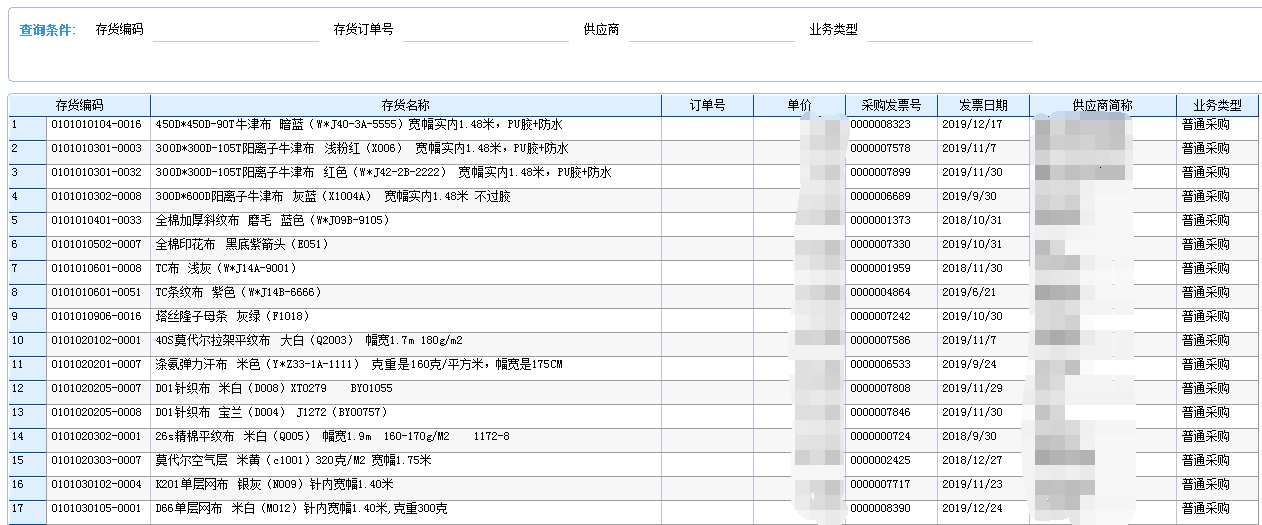Click the 40S莫代尔拉架平纹布 item name
Image resolution: width=1262 pixels, height=525 pixels.
309,341
